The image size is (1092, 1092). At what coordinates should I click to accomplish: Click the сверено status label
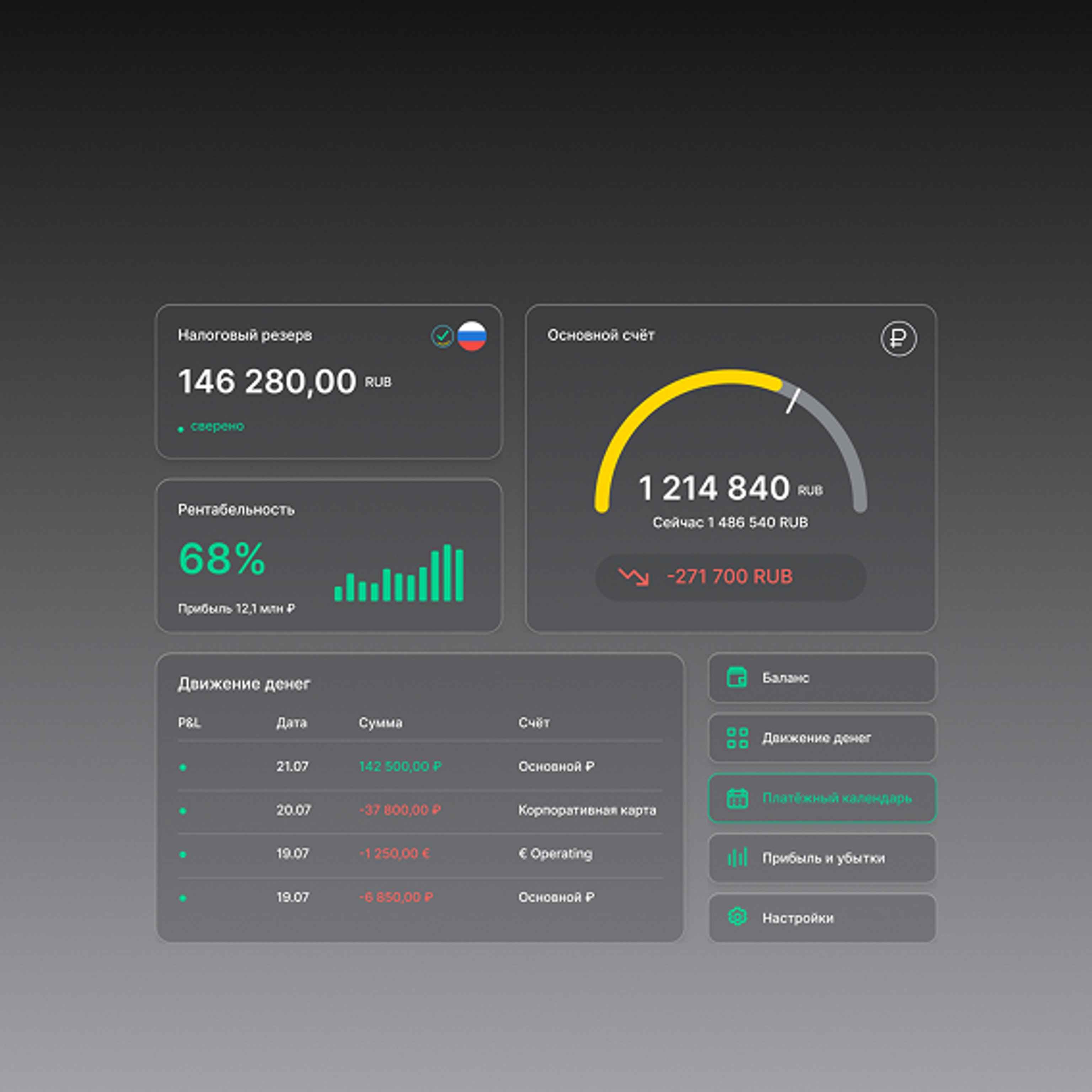click(217, 426)
